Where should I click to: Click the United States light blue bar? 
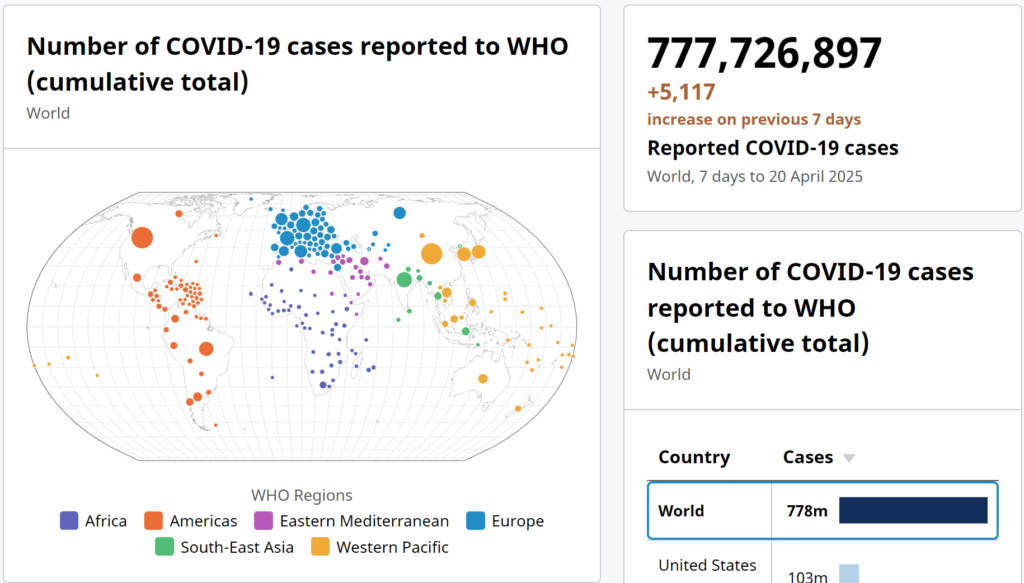tap(849, 574)
